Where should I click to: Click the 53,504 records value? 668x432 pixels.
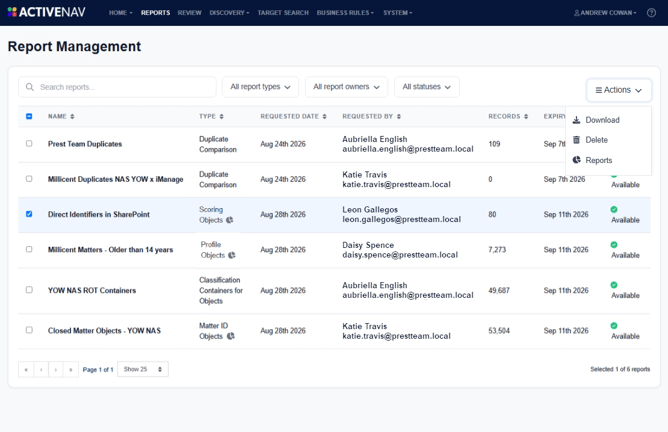[x=498, y=331]
